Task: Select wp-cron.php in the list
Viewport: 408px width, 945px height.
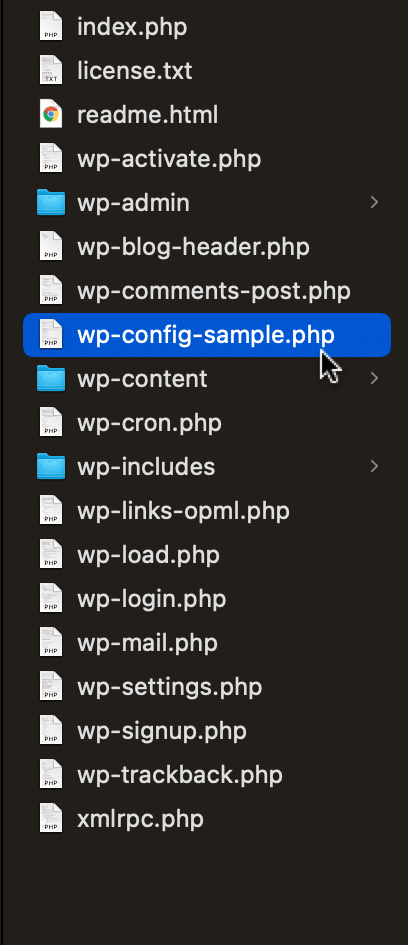Action: tap(149, 423)
